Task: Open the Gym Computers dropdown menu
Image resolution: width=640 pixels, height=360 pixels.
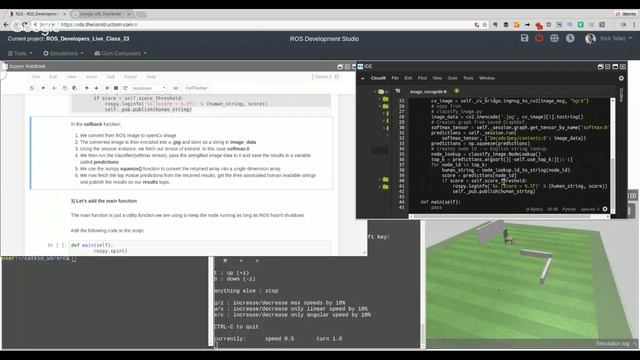Action: pyautogui.click(x=120, y=53)
